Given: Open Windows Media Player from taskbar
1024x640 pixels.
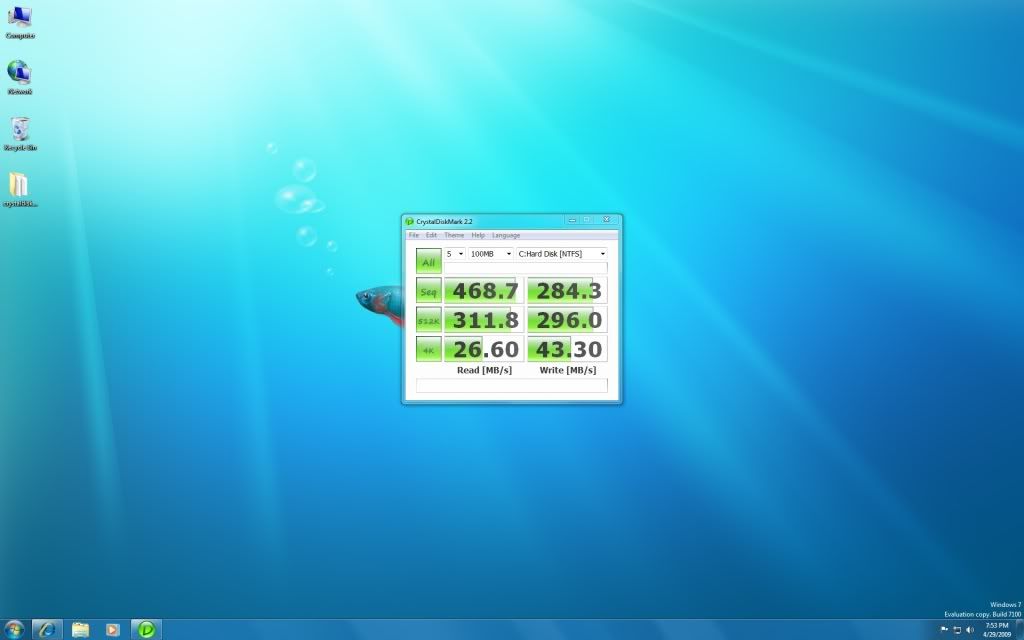Looking at the screenshot, I should coord(113,629).
